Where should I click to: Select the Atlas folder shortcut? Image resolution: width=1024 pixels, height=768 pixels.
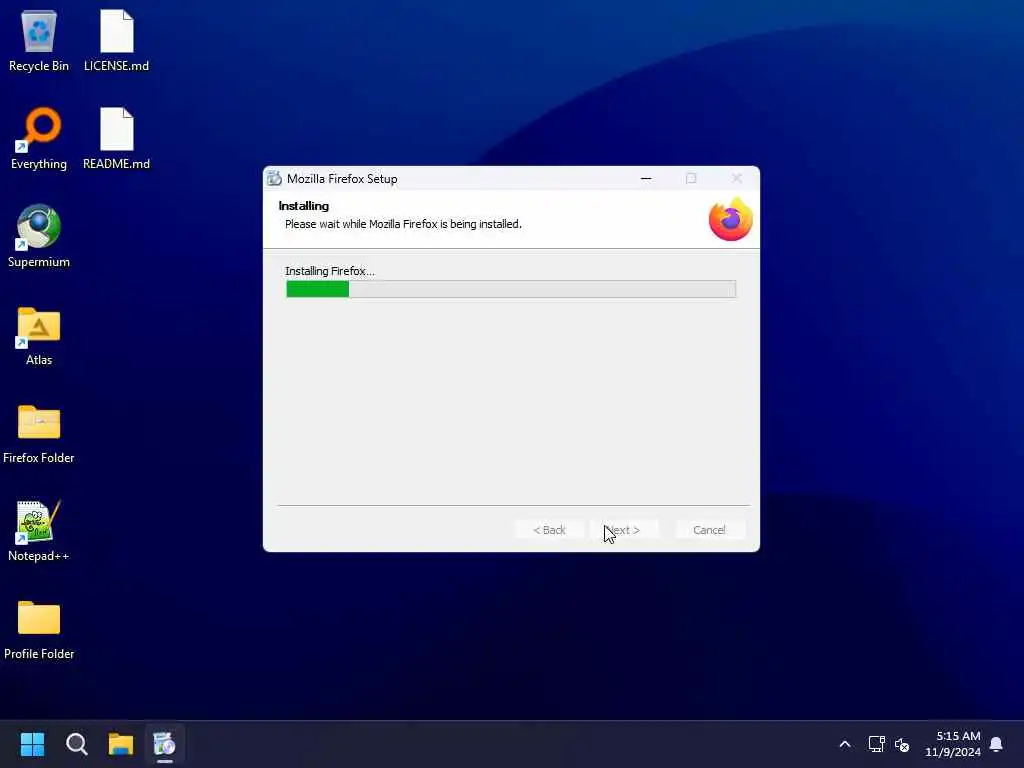[x=39, y=334]
